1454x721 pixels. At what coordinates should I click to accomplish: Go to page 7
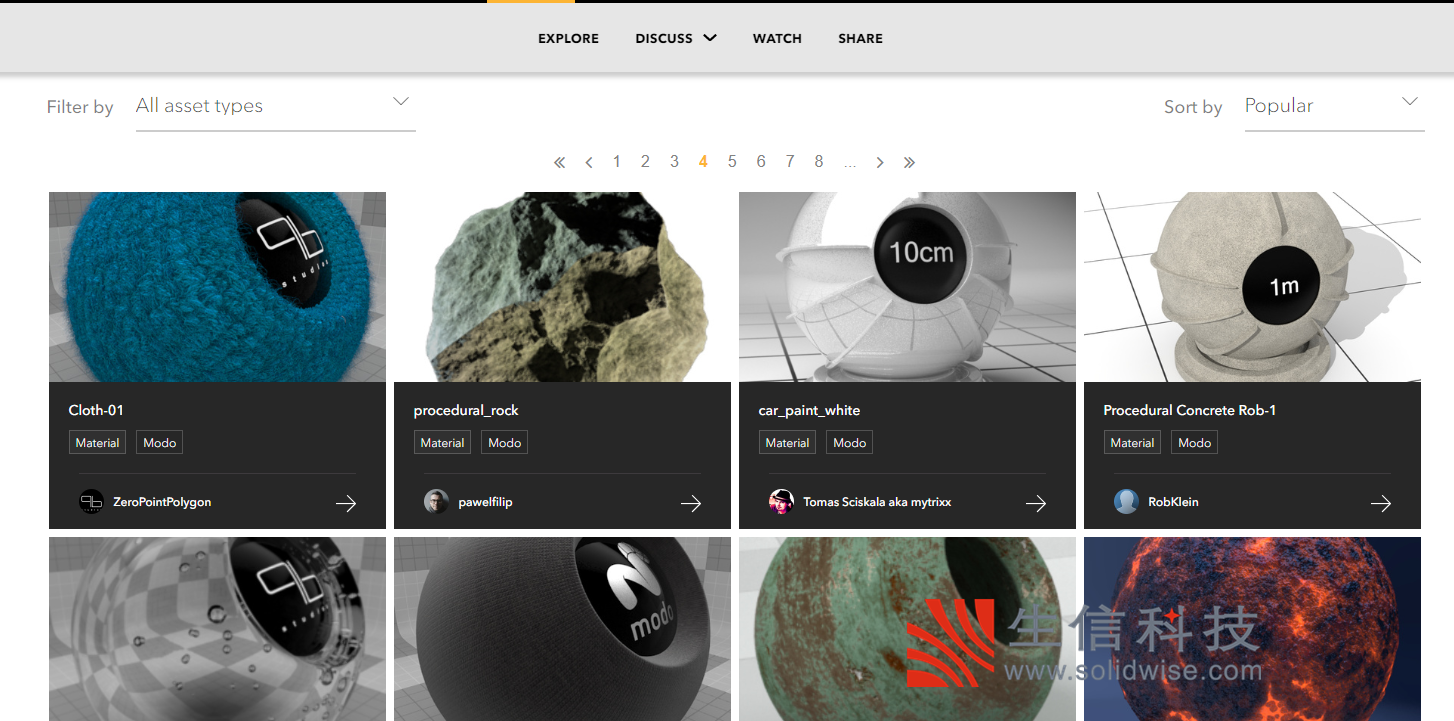(790, 162)
